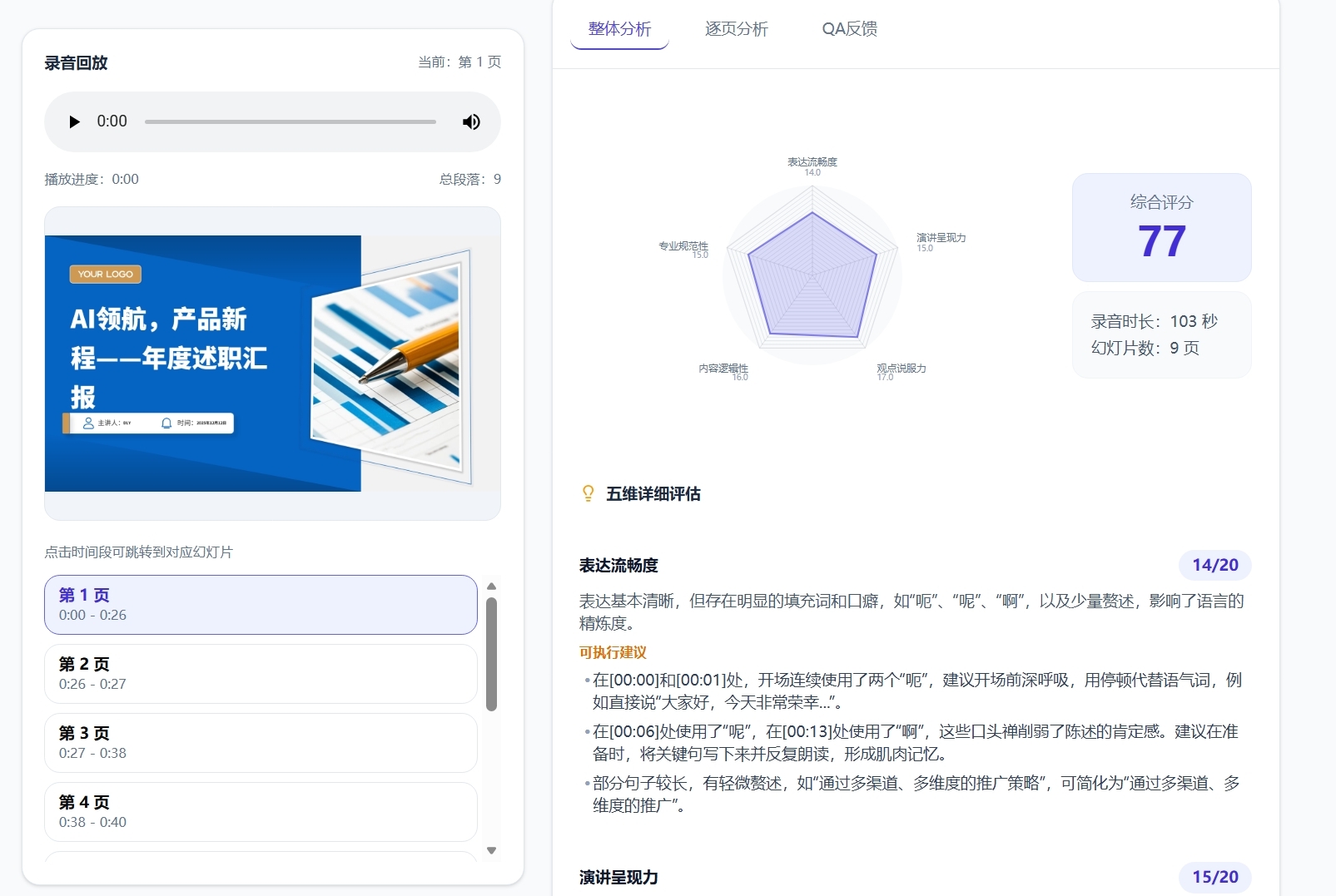Click the 观点说服力 vertex of the radar chart
Viewport: 1336px width, 896px height.
point(901,367)
